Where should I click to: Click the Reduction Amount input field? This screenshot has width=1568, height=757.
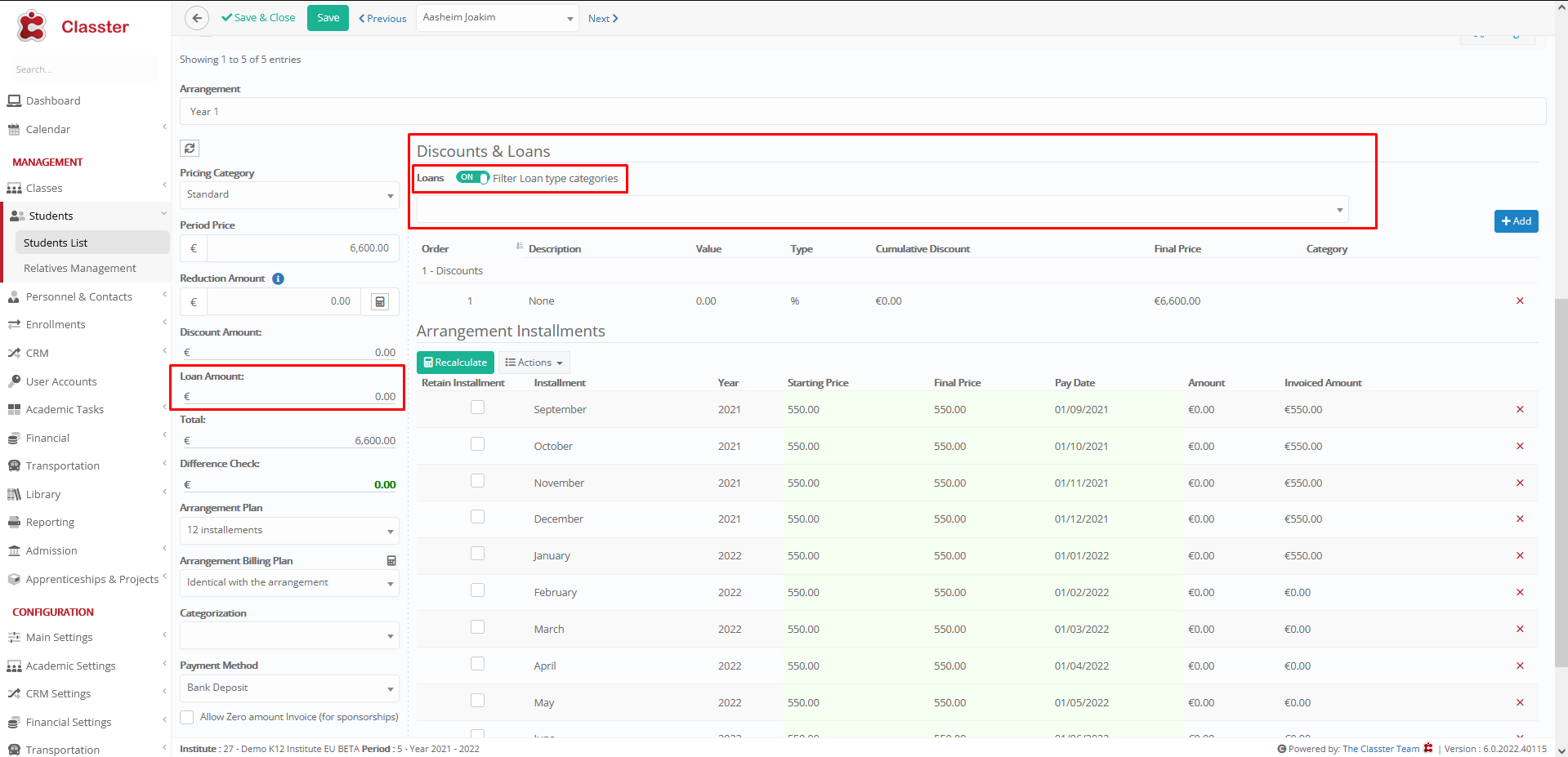[x=284, y=301]
